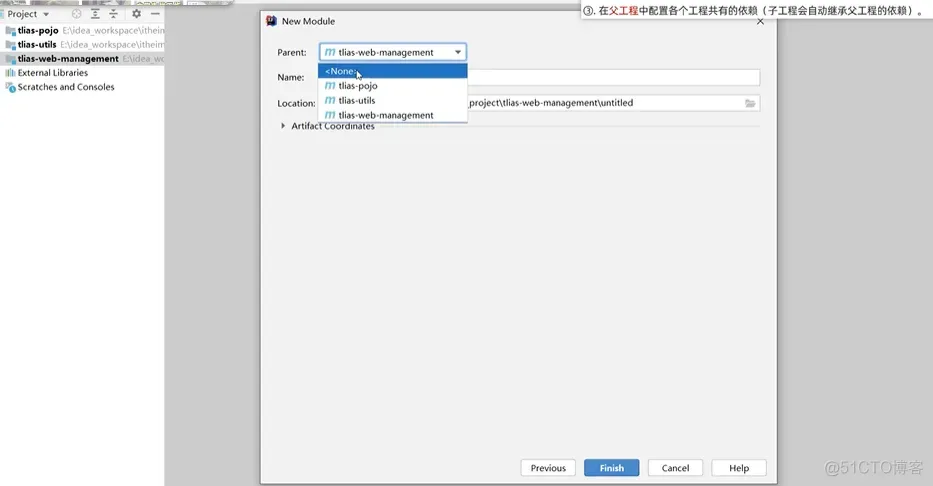This screenshot has width=933, height=486.
Task: Click the Expand All icon in Project panel
Action: pos(95,14)
